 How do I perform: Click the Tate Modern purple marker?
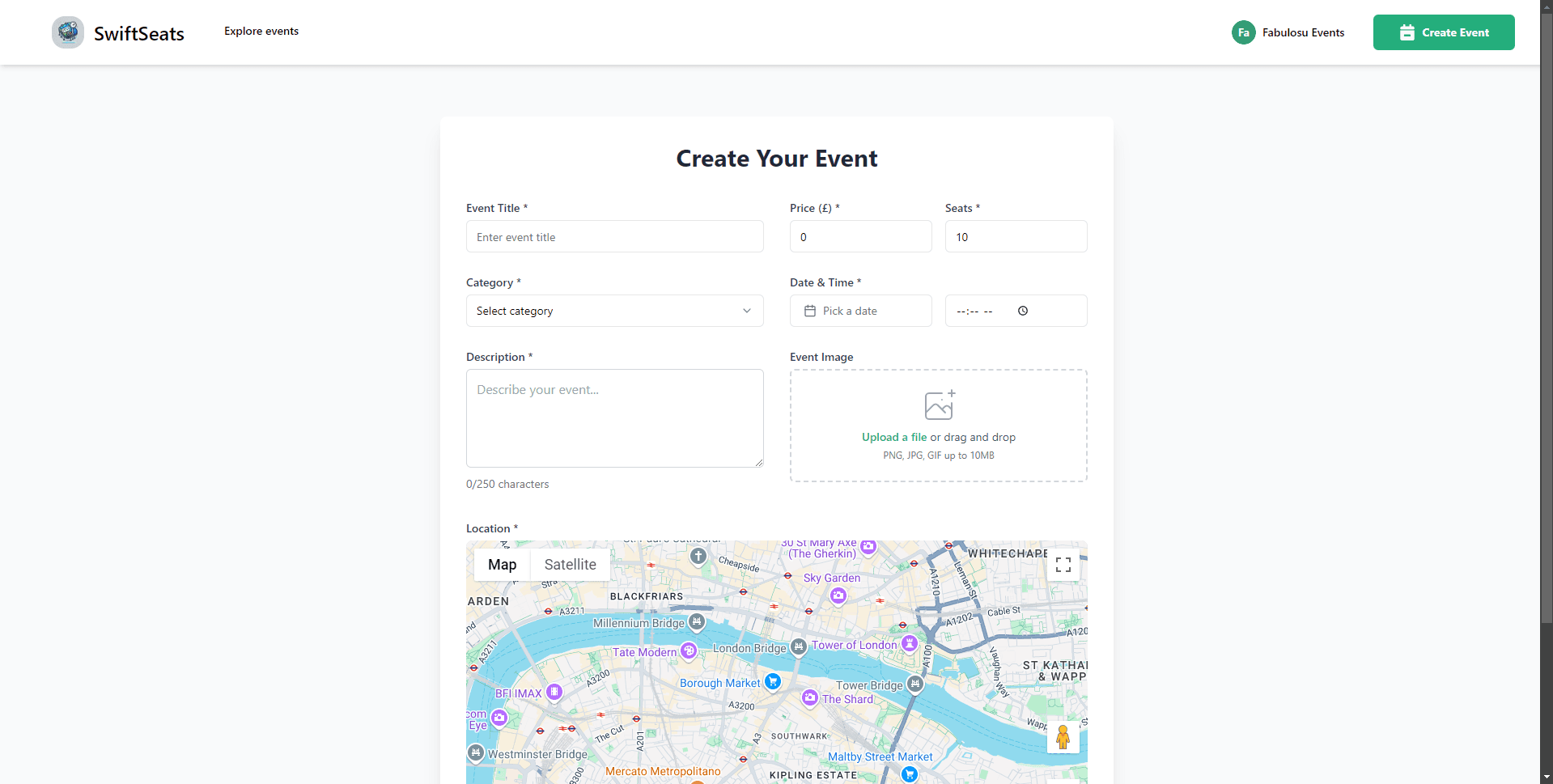(x=687, y=650)
